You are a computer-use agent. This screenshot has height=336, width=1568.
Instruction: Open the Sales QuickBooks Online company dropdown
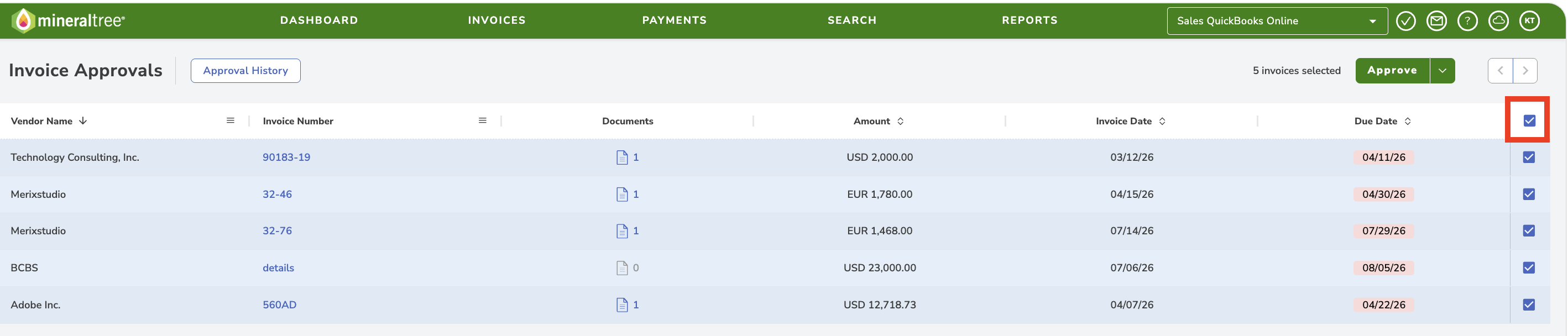(x=1277, y=22)
